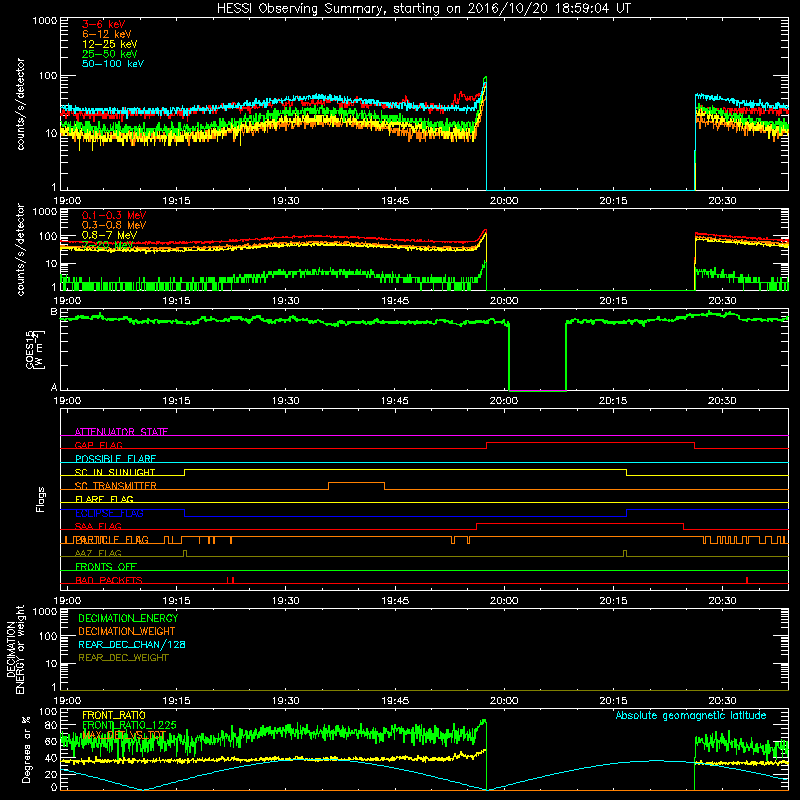Click the 20:15 tick label under the decimation panel
800x800 pixels.
pos(613,701)
